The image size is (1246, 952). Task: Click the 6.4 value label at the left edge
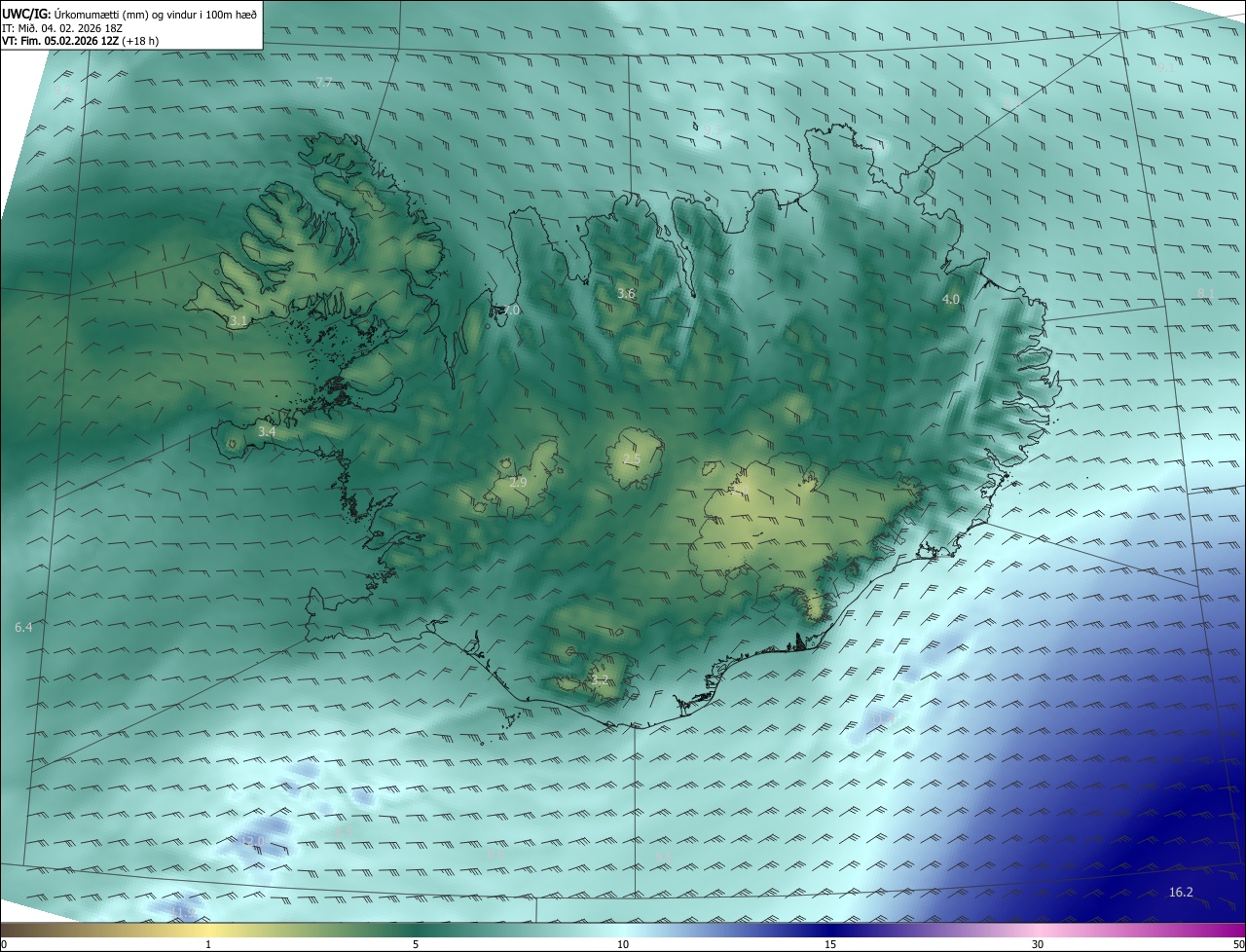tap(23, 628)
